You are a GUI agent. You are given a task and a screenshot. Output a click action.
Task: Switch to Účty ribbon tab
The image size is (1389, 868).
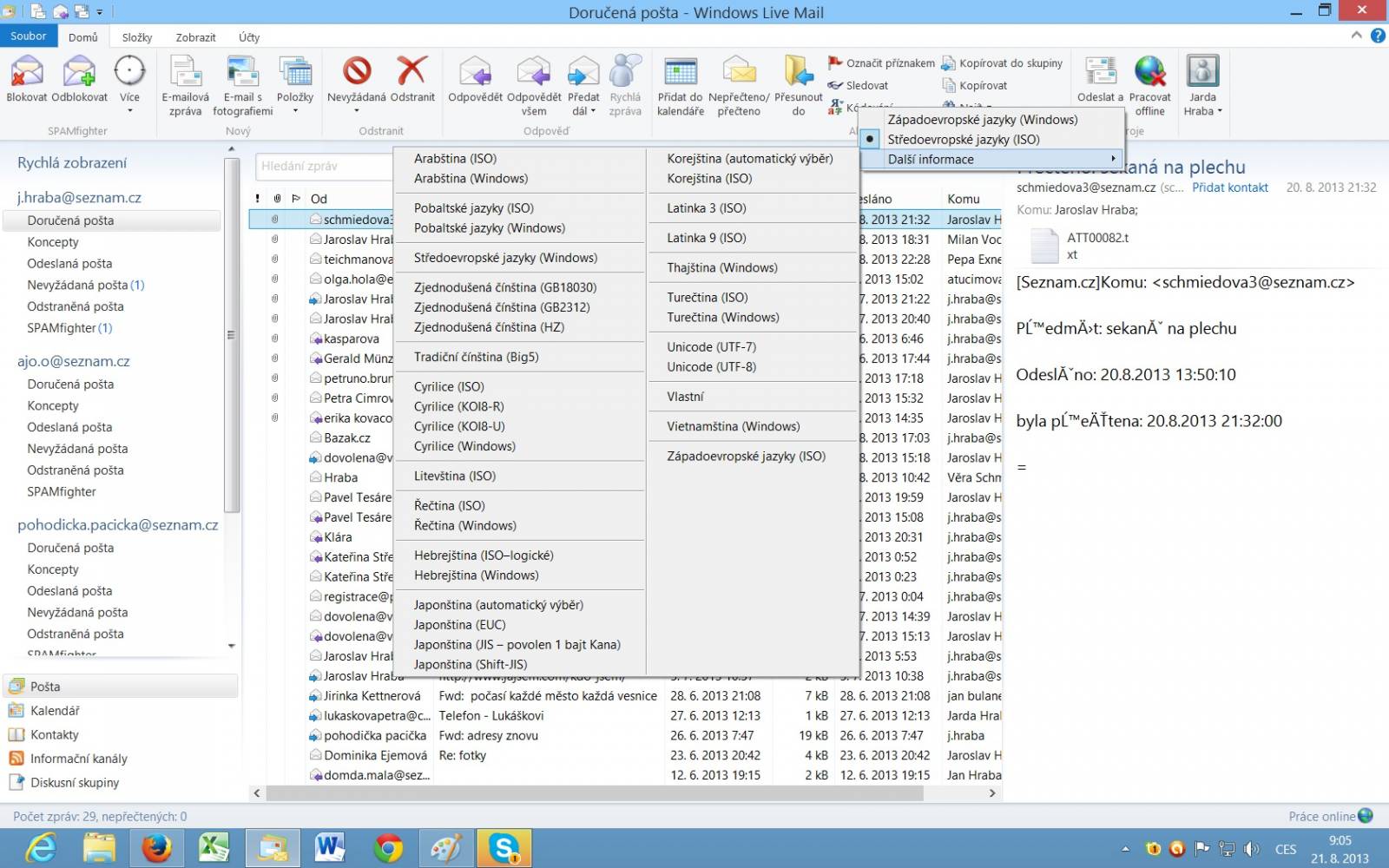(249, 37)
